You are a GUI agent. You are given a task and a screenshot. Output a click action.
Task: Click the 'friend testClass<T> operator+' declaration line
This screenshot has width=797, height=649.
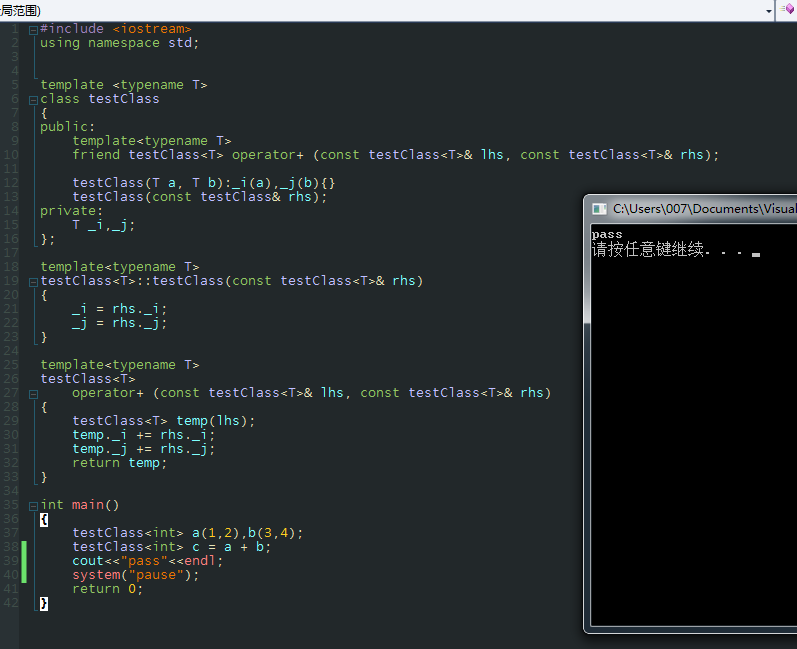395,155
